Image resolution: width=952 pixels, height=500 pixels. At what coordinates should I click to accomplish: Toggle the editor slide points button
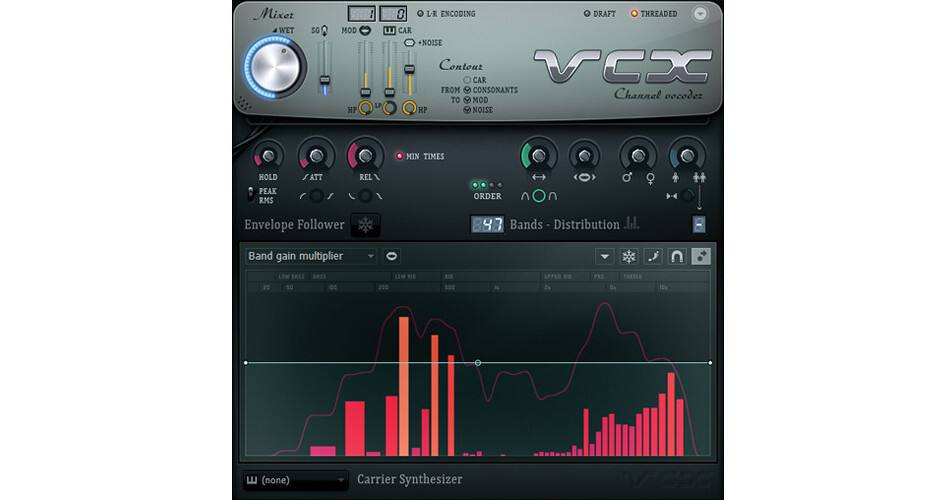tap(701, 257)
